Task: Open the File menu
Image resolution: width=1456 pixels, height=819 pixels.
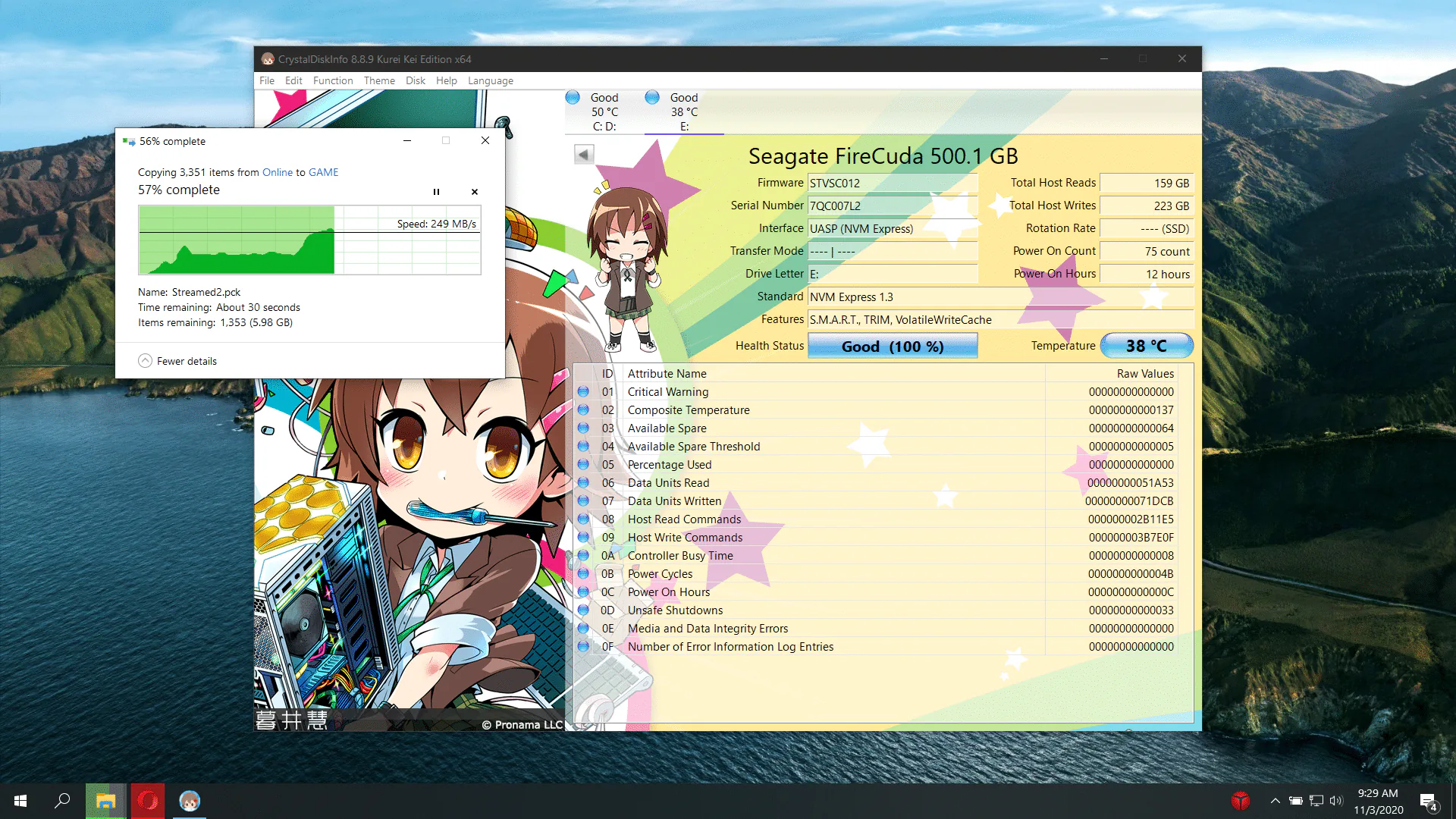Action: 267,80
